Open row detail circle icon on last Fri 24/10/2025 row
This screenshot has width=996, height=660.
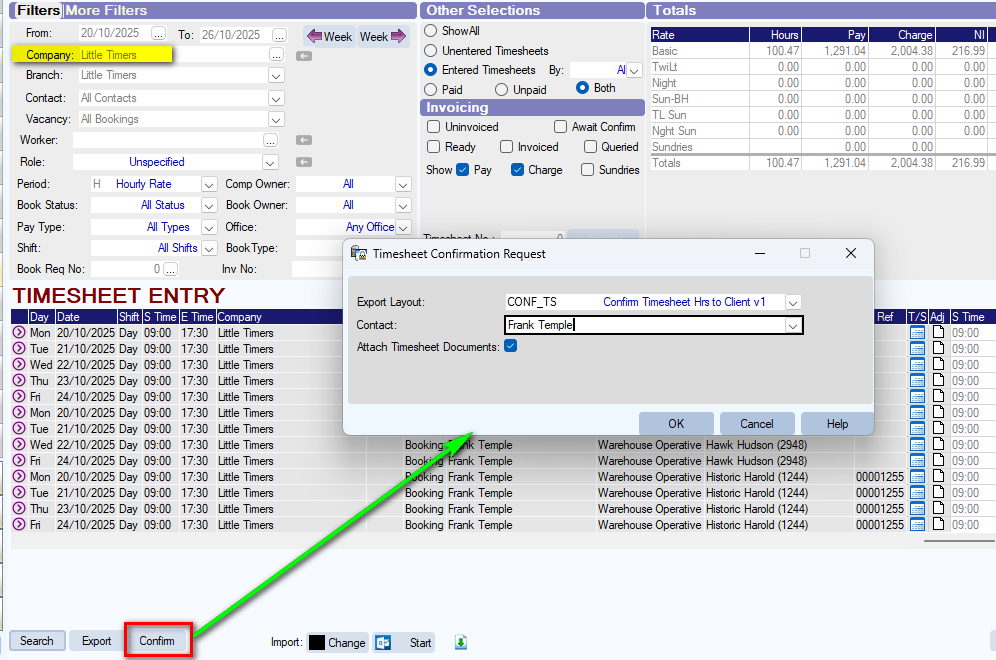pyautogui.click(x=19, y=524)
